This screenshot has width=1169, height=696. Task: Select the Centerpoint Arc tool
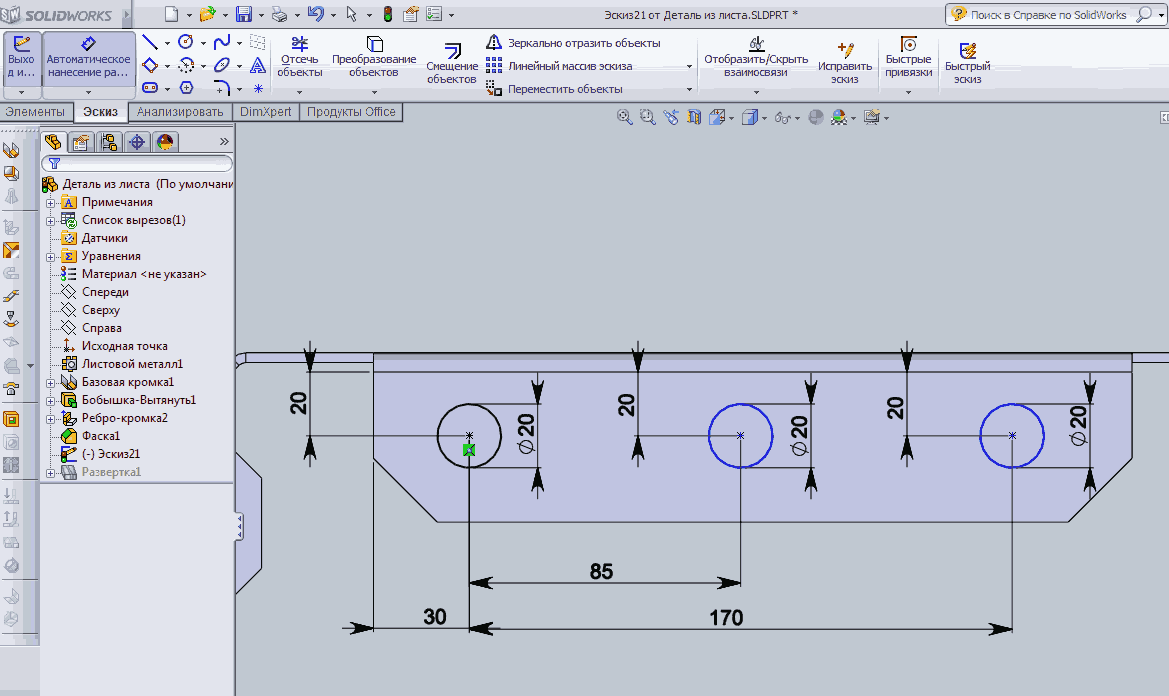pos(186,66)
